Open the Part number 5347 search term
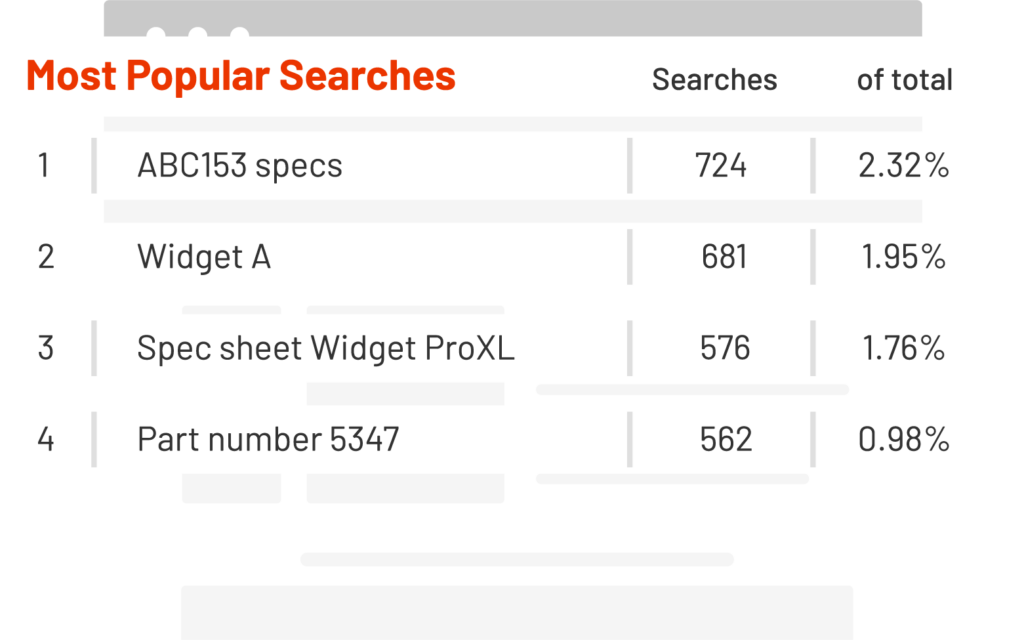 [268, 439]
